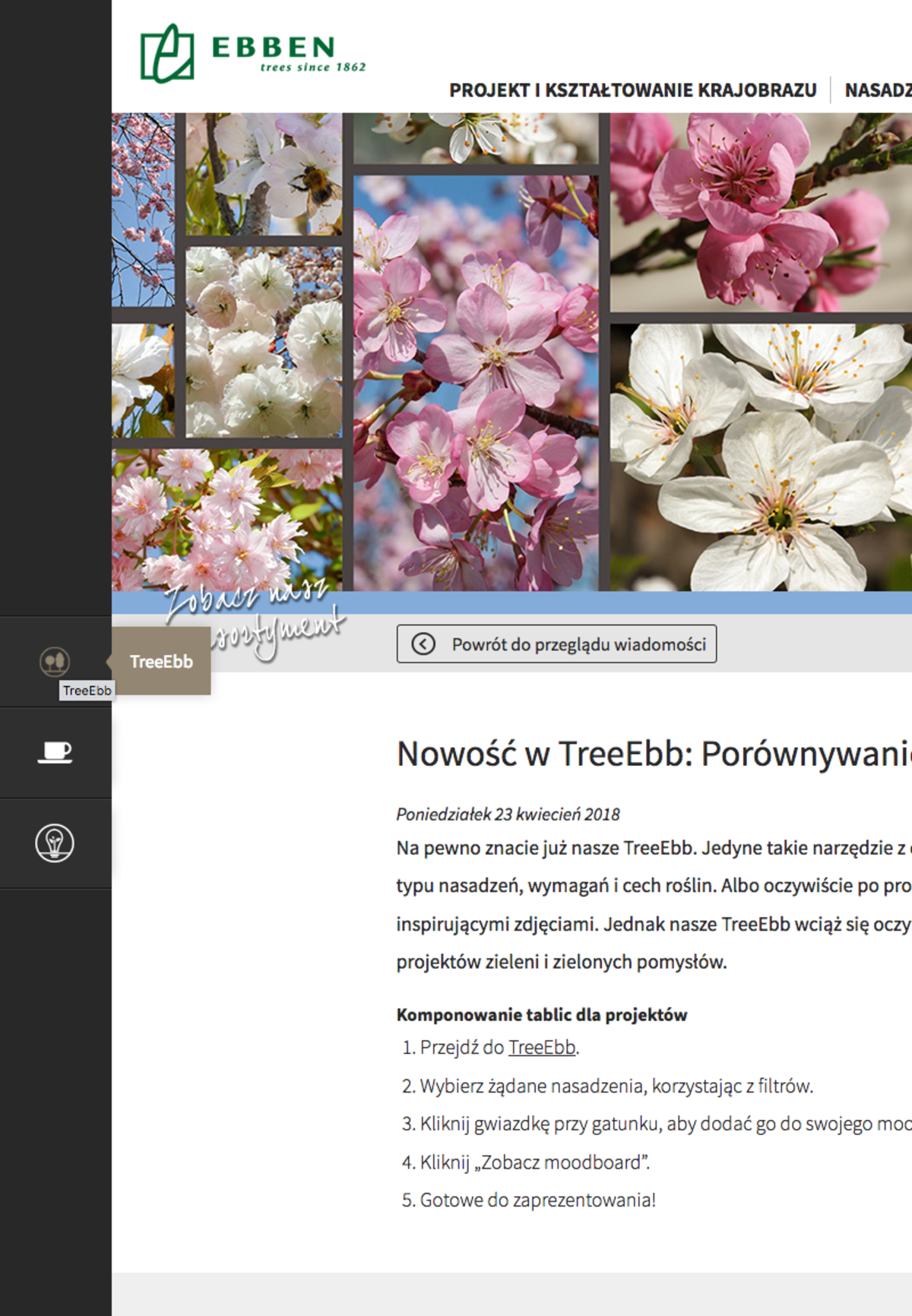Follow the underlined TreeEbb link in step 1
The width and height of the screenshot is (912, 1316).
tap(541, 1048)
